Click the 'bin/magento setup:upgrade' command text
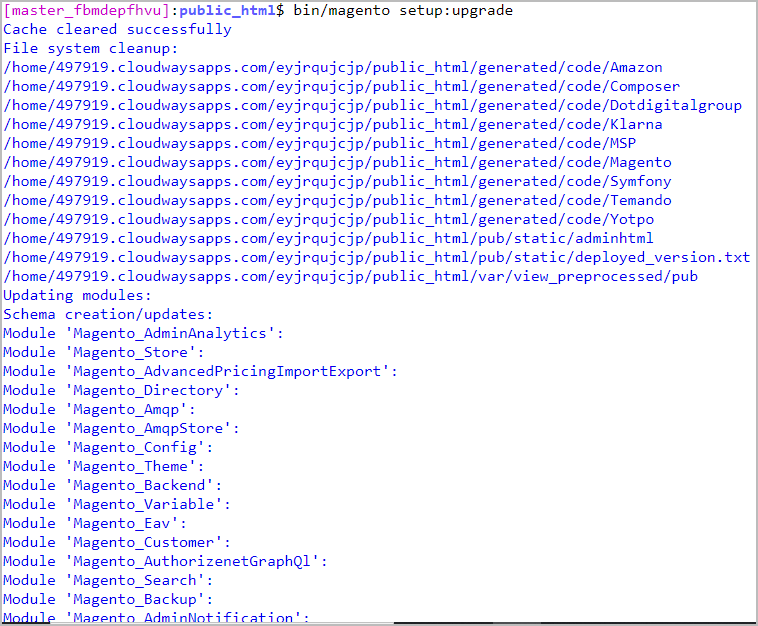 click(403, 11)
